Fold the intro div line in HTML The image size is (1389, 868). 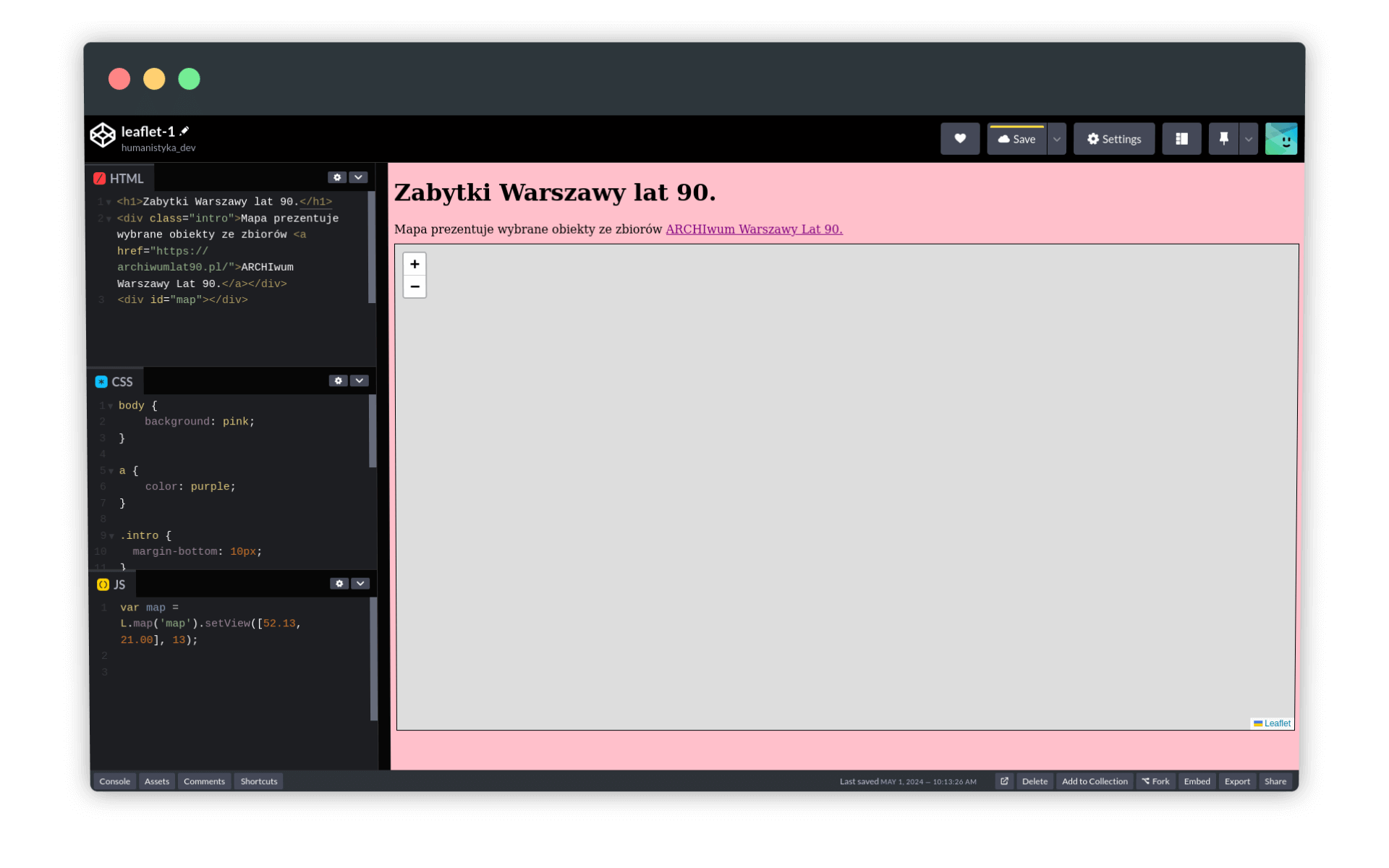tap(109, 218)
